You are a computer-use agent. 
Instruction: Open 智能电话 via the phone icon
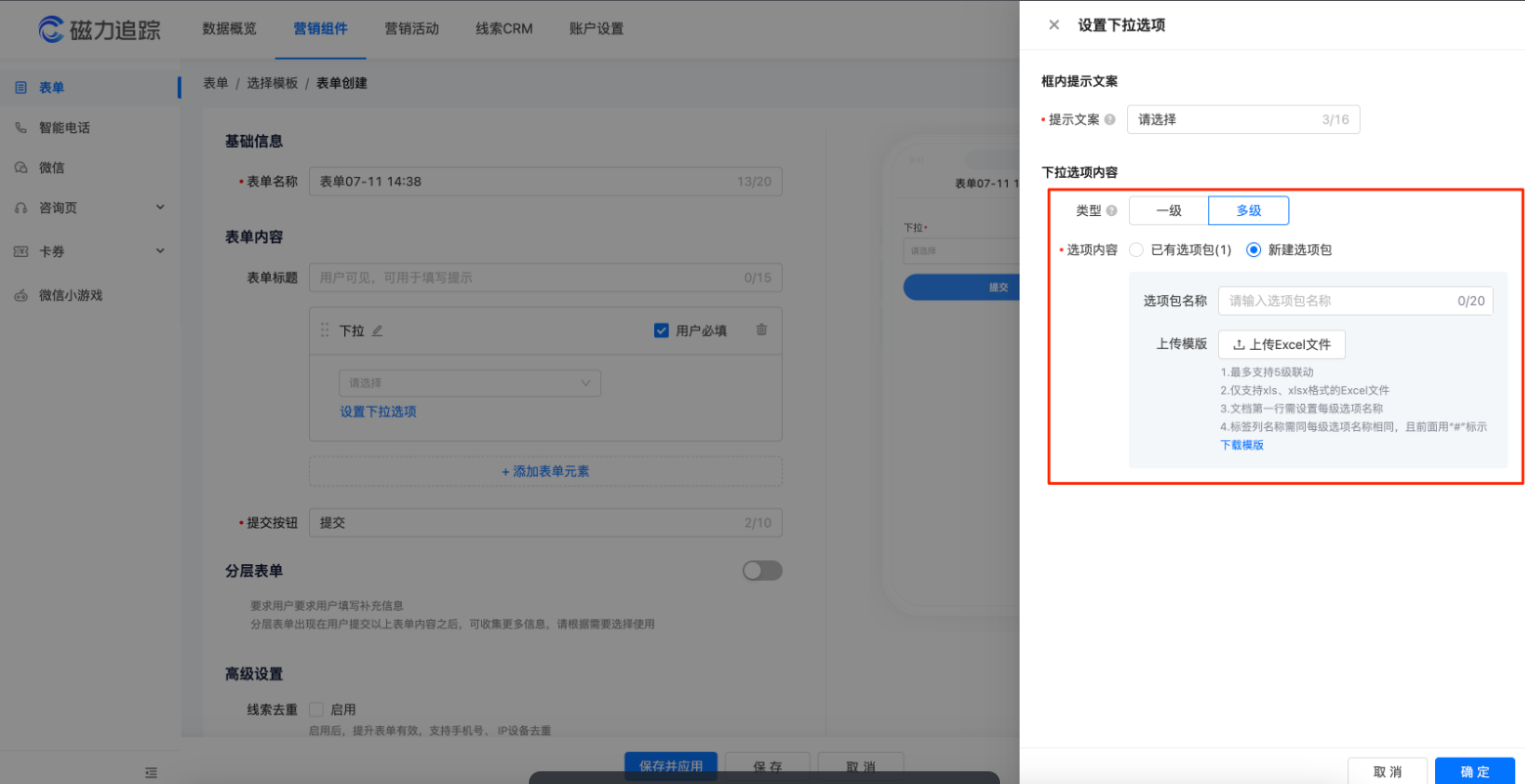click(x=22, y=127)
